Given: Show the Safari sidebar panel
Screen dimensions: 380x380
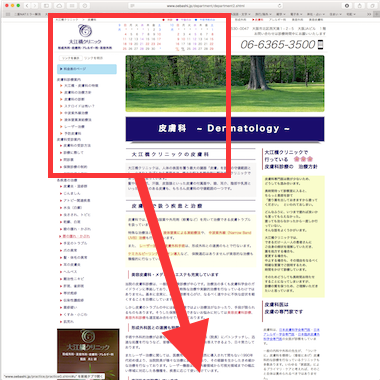Looking at the screenshot, I should tap(47, 6).
